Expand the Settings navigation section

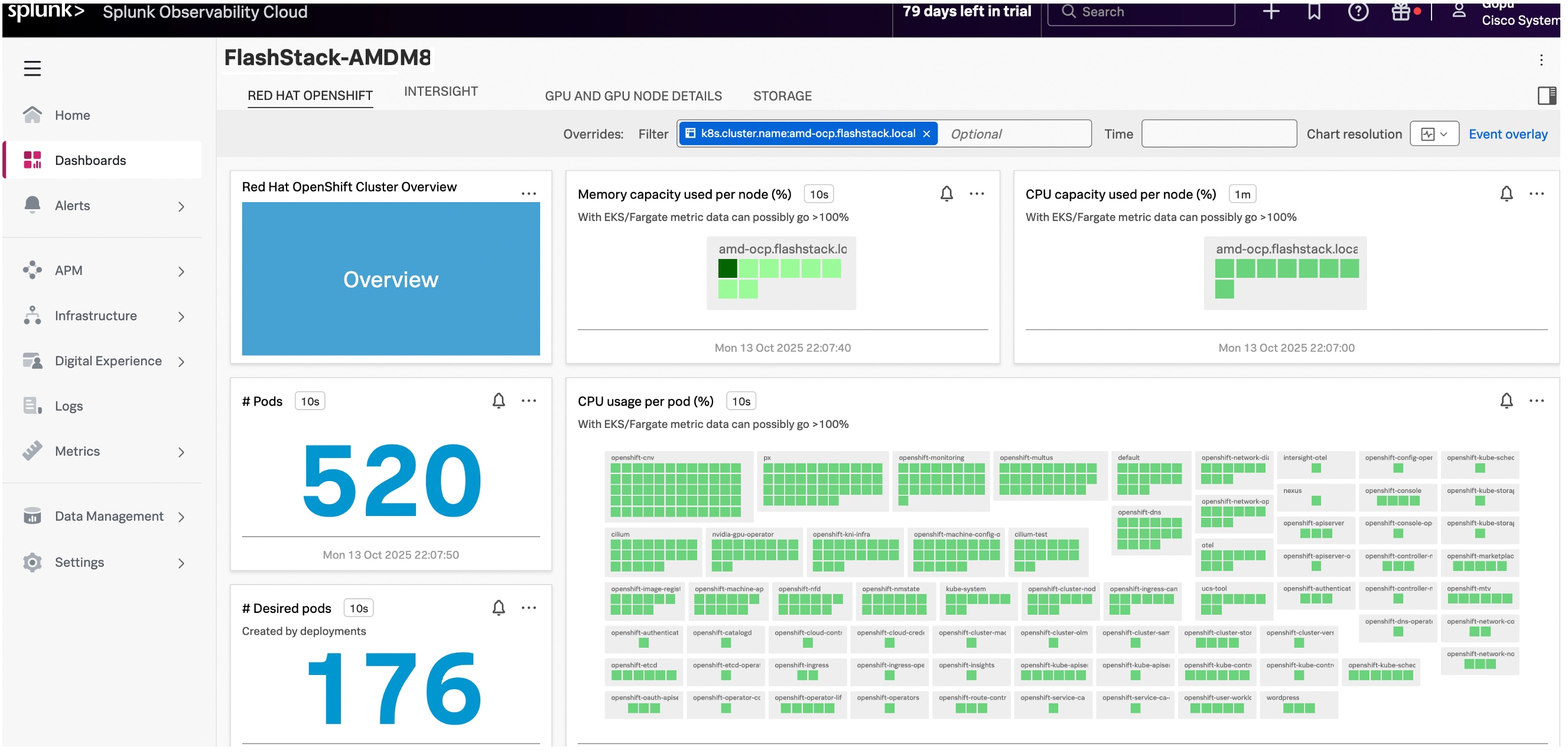coord(181,563)
